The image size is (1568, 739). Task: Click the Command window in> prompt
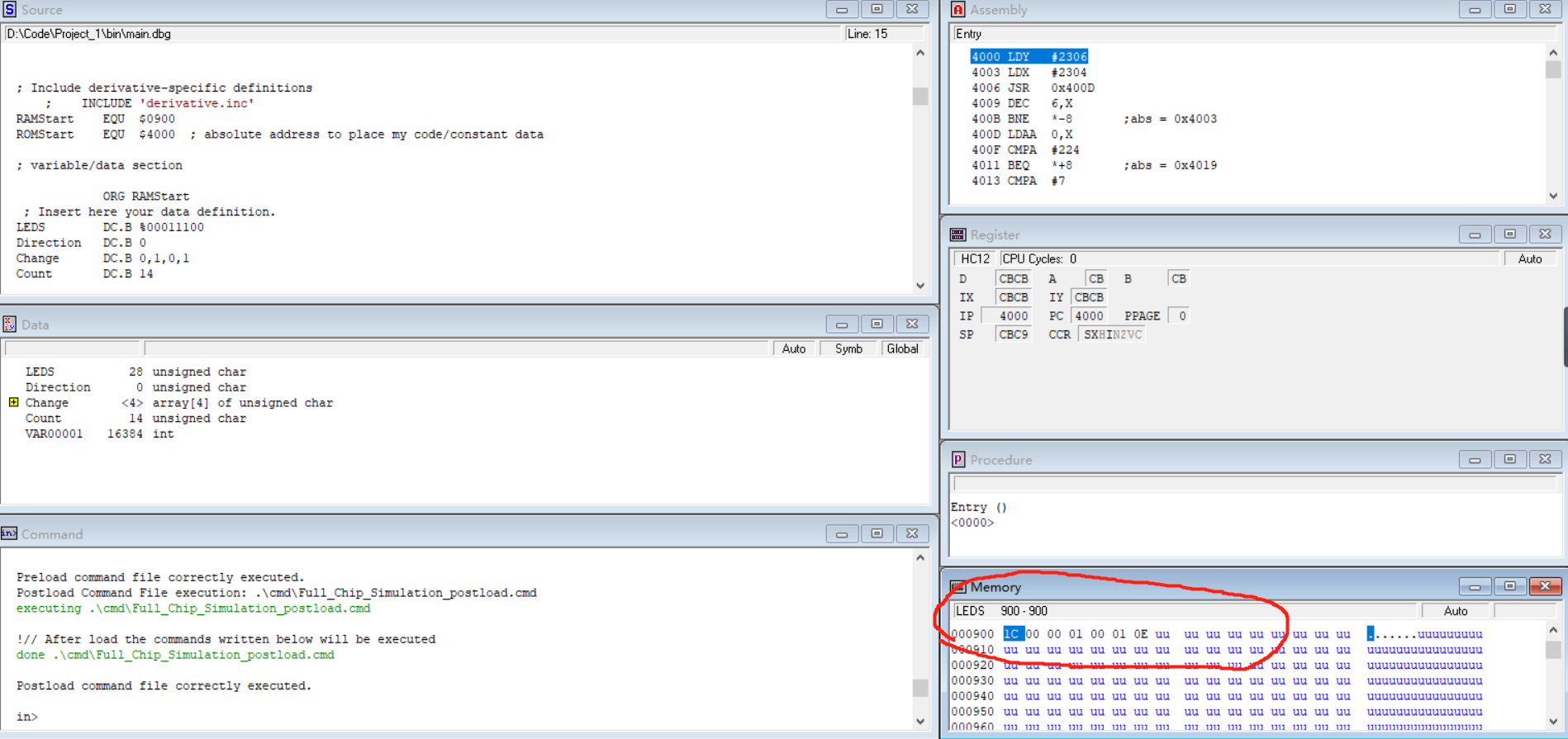(x=26, y=717)
